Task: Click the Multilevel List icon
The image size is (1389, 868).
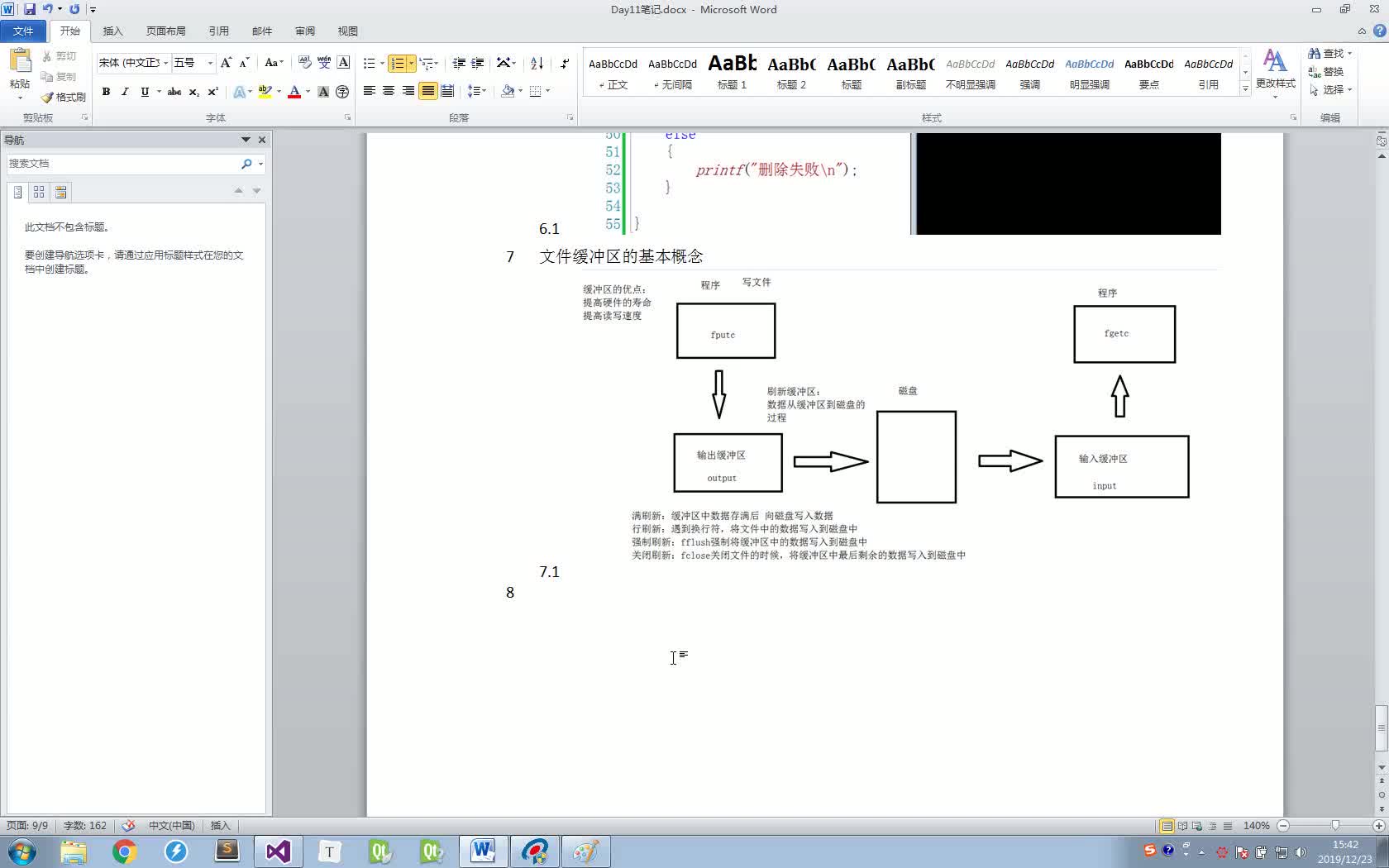Action: (426, 63)
